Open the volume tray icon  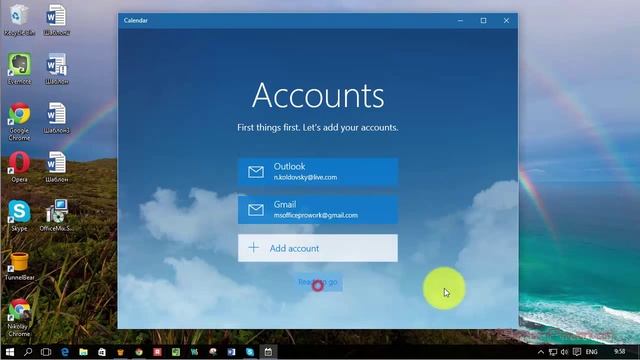click(564, 352)
